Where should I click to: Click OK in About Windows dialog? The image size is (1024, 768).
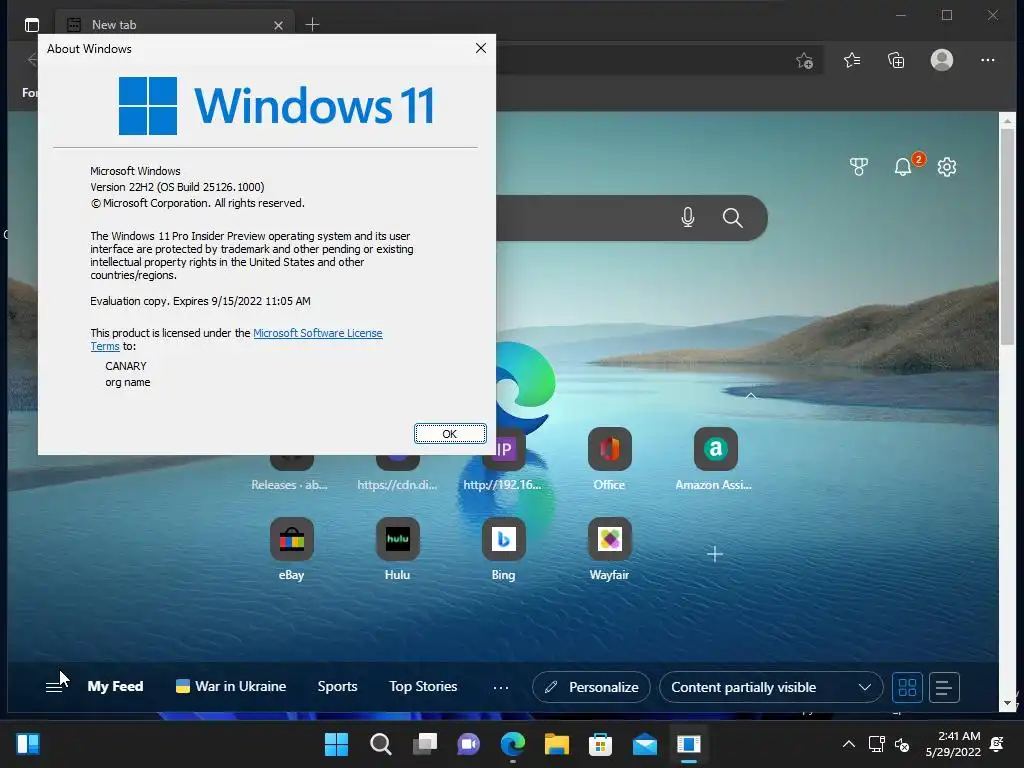tap(450, 434)
